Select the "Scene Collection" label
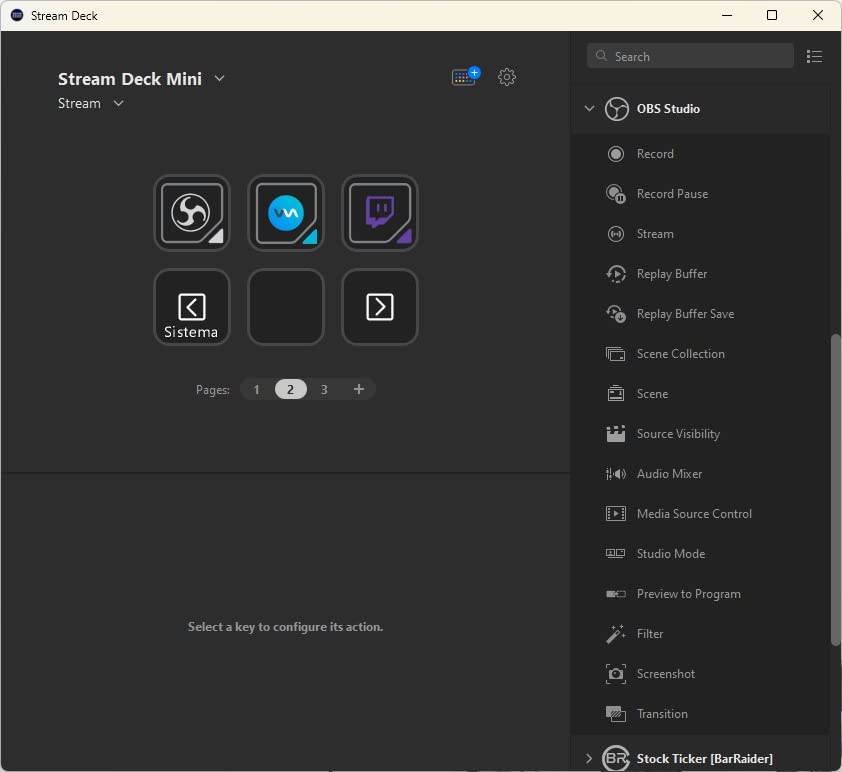The width and height of the screenshot is (842, 772). [680, 354]
